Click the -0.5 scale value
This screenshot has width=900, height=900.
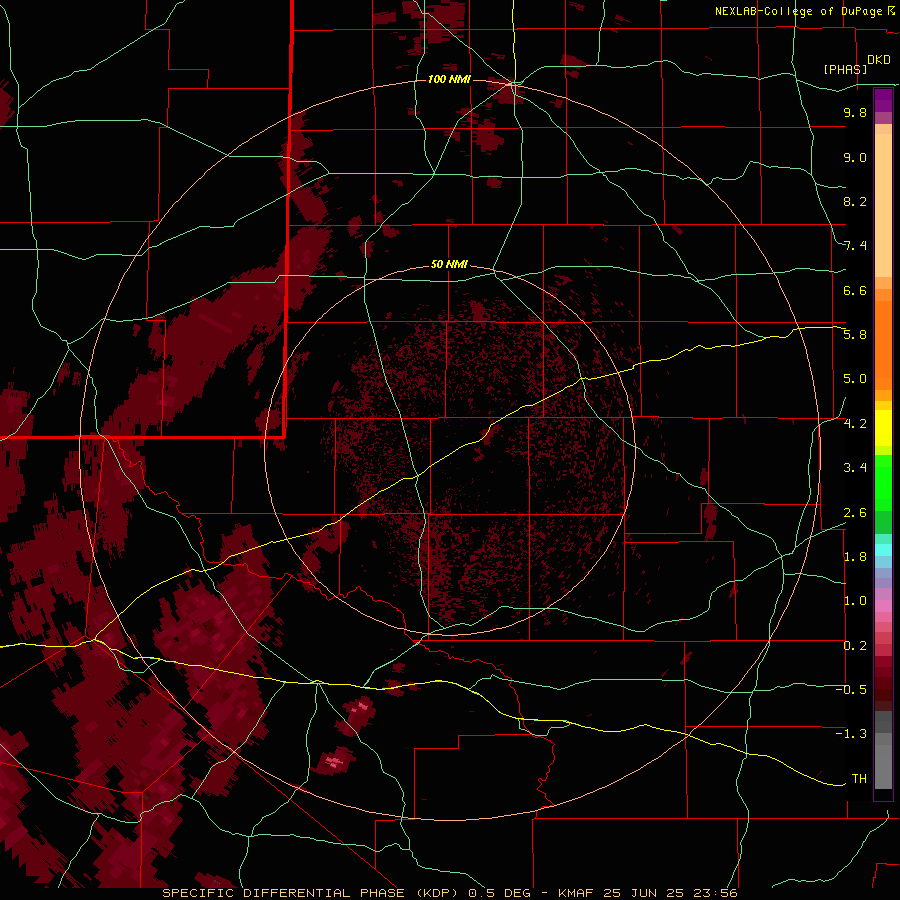[851, 690]
